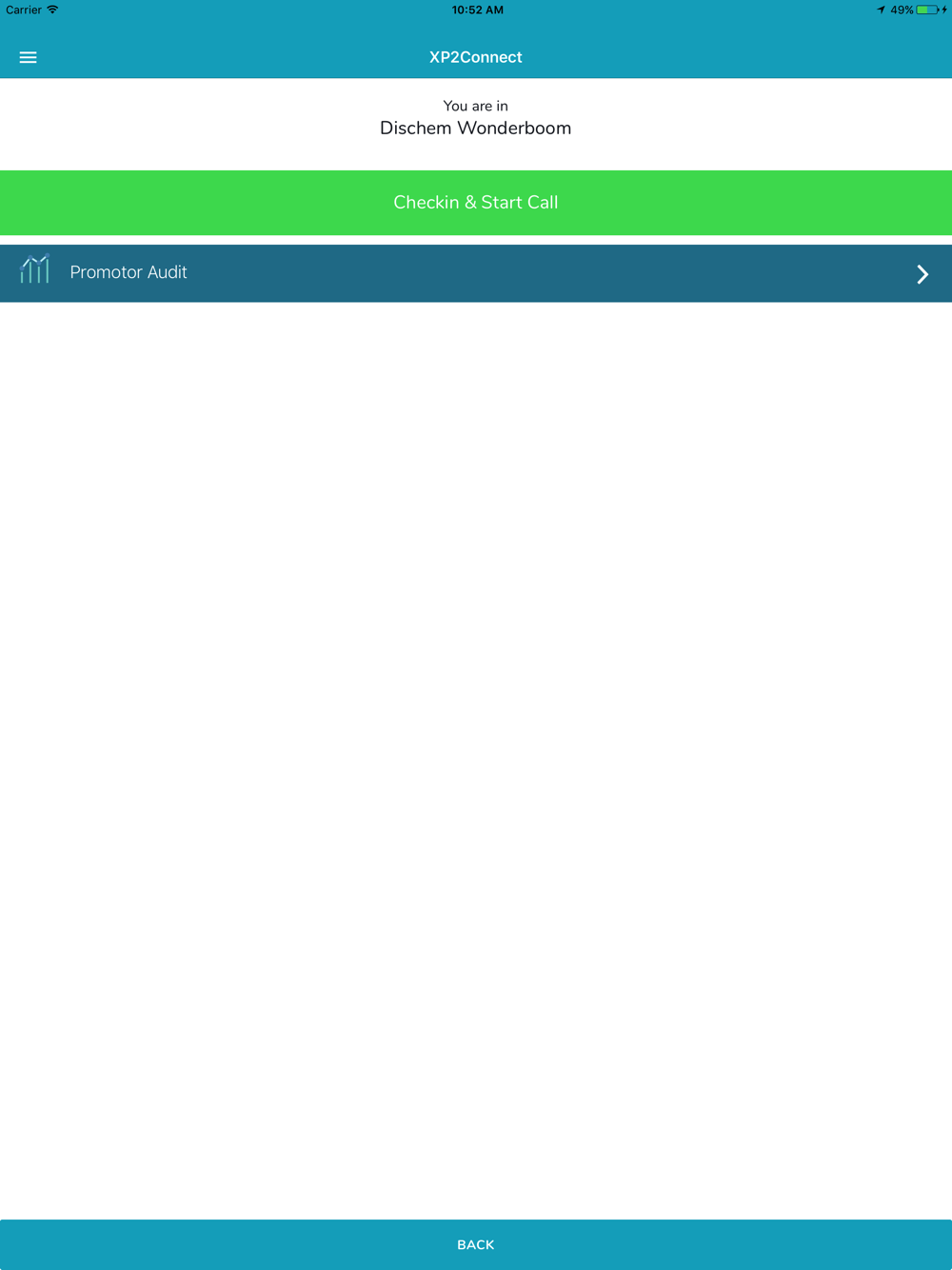Viewport: 952px width, 1270px height.
Task: Click the 'You are in' label
Action: pos(476,106)
